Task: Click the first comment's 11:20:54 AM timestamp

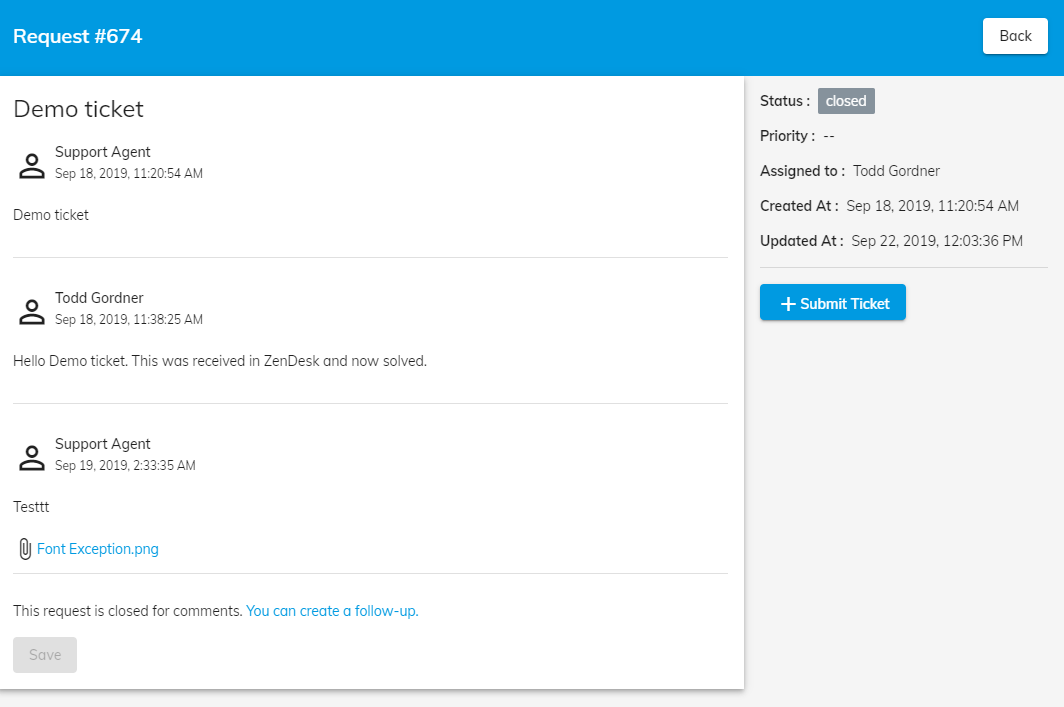Action: click(x=129, y=174)
